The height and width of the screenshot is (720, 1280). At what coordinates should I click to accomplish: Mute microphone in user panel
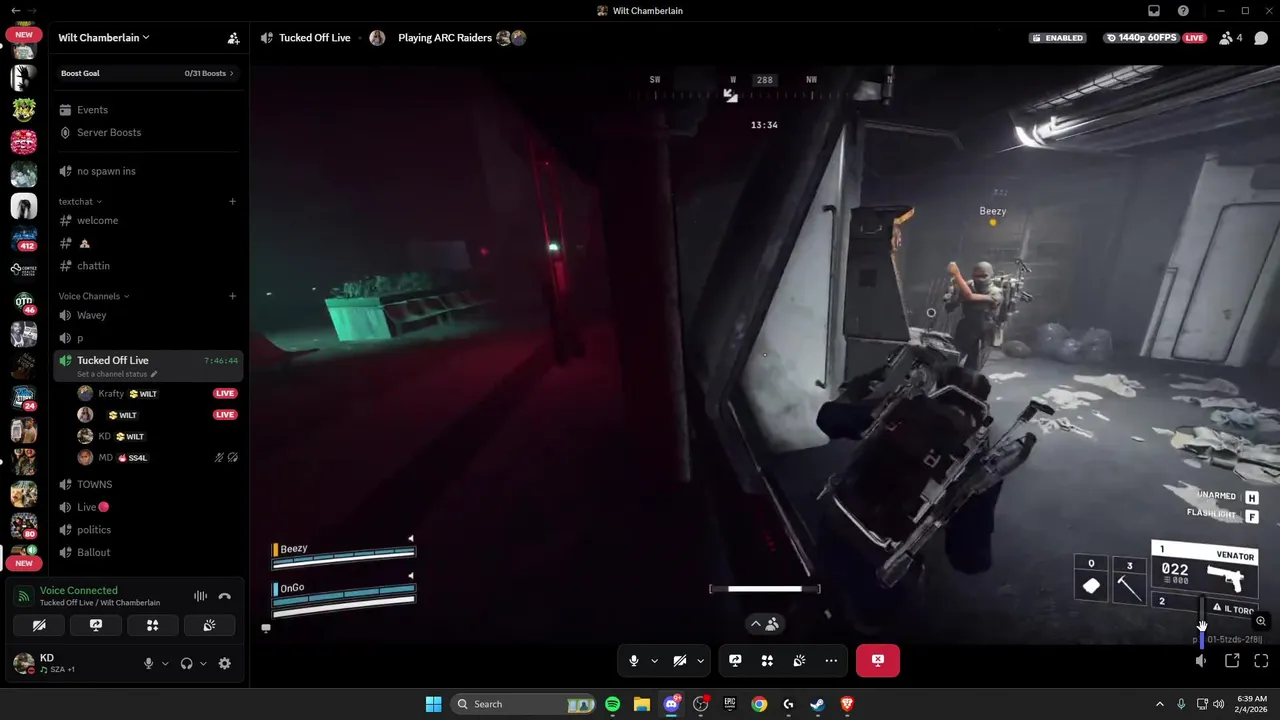[x=149, y=663]
